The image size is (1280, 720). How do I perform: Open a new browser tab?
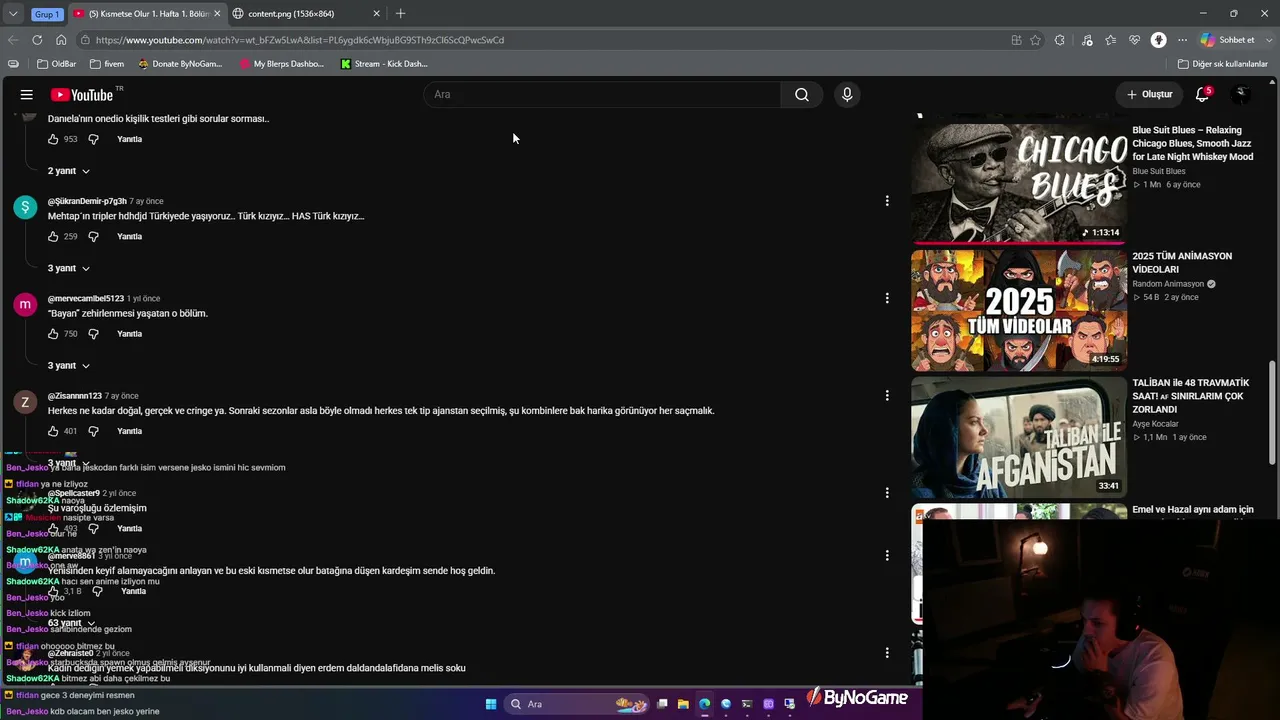[401, 14]
